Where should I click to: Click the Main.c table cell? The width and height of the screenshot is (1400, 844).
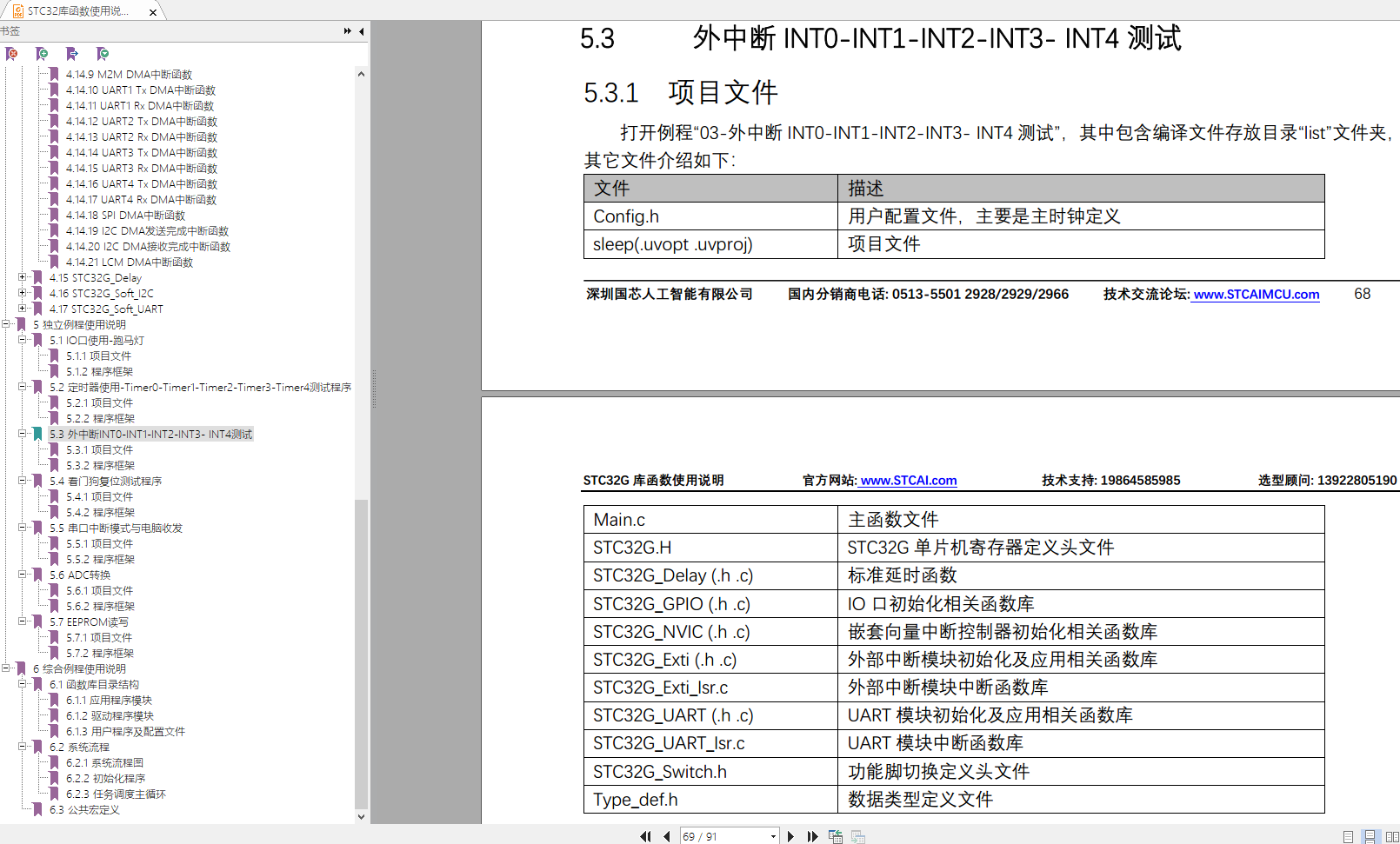tap(710, 520)
